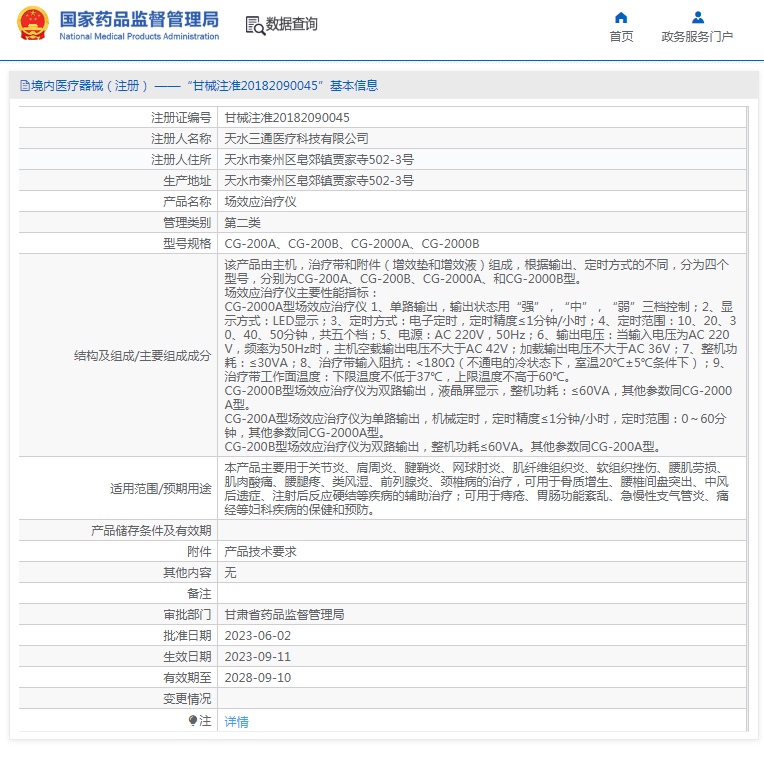
Task: Click the 产品名称 row label
Action: click(x=187, y=201)
